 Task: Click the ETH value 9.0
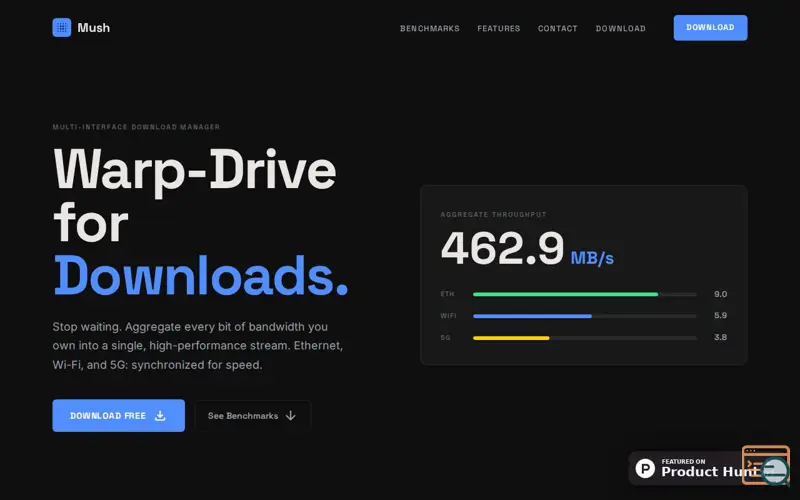(x=720, y=294)
